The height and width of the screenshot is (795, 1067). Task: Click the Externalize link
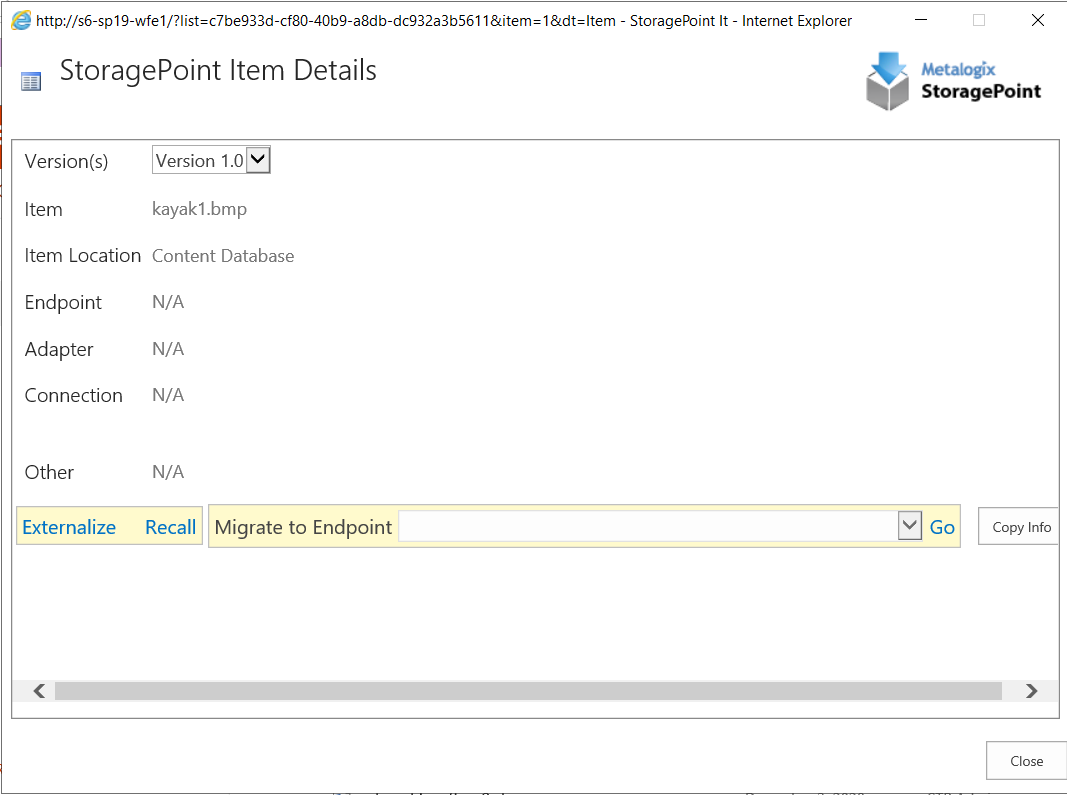(x=69, y=527)
